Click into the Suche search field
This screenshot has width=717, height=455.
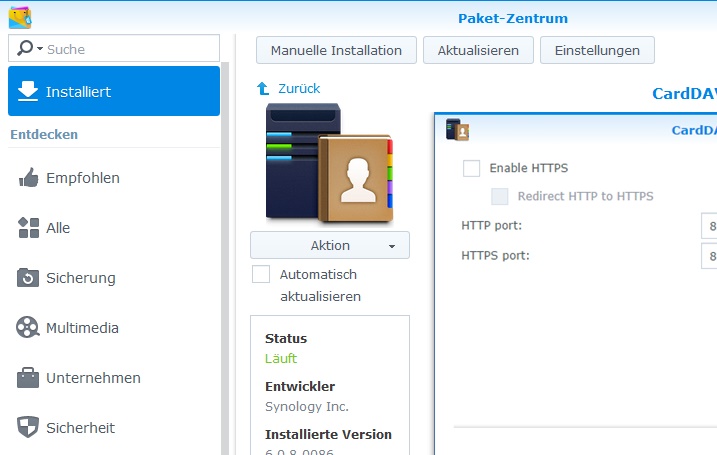(114, 48)
